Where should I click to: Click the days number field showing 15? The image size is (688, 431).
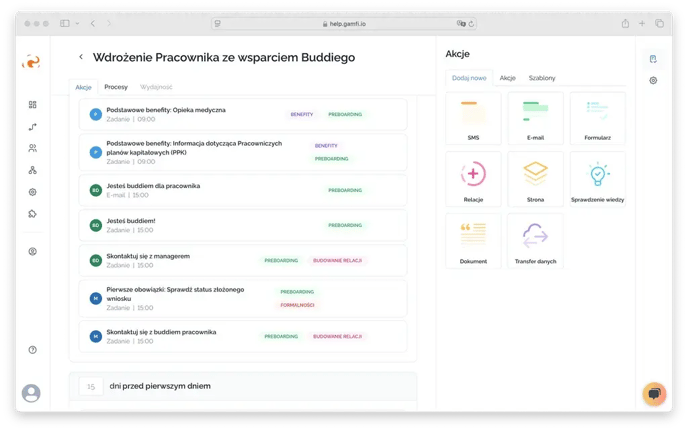tap(91, 385)
